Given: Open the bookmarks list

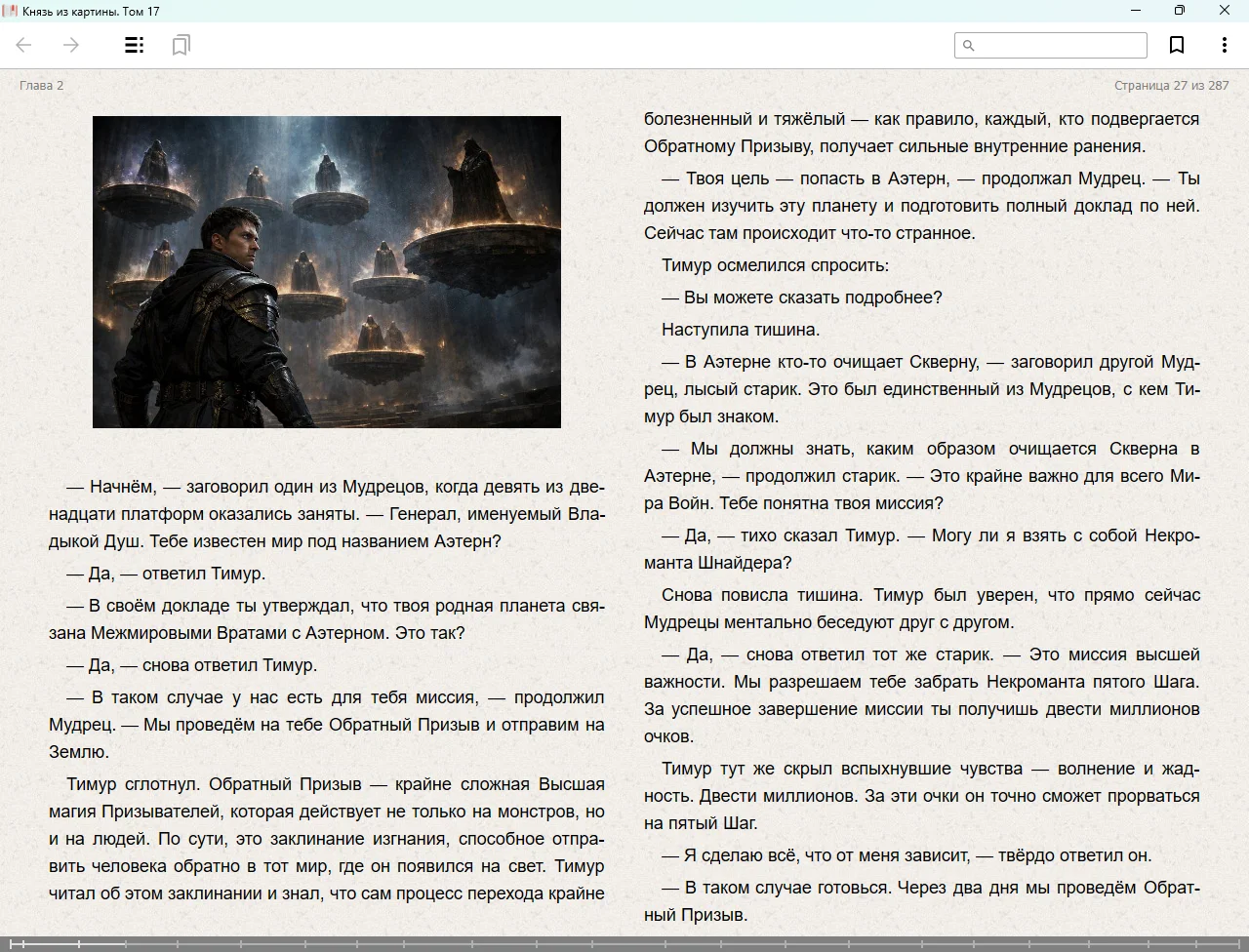Looking at the screenshot, I should click(181, 45).
